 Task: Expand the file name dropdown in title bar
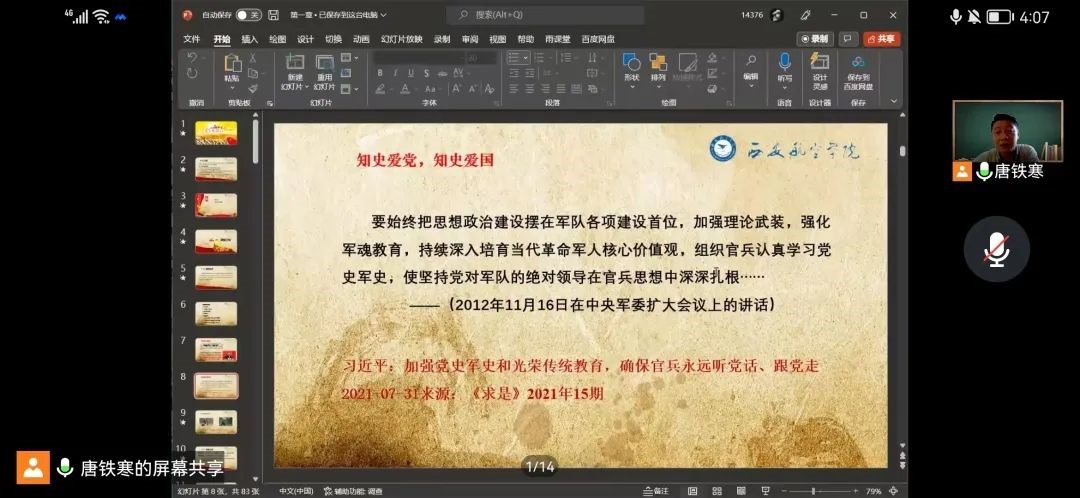pyautogui.click(x=383, y=15)
